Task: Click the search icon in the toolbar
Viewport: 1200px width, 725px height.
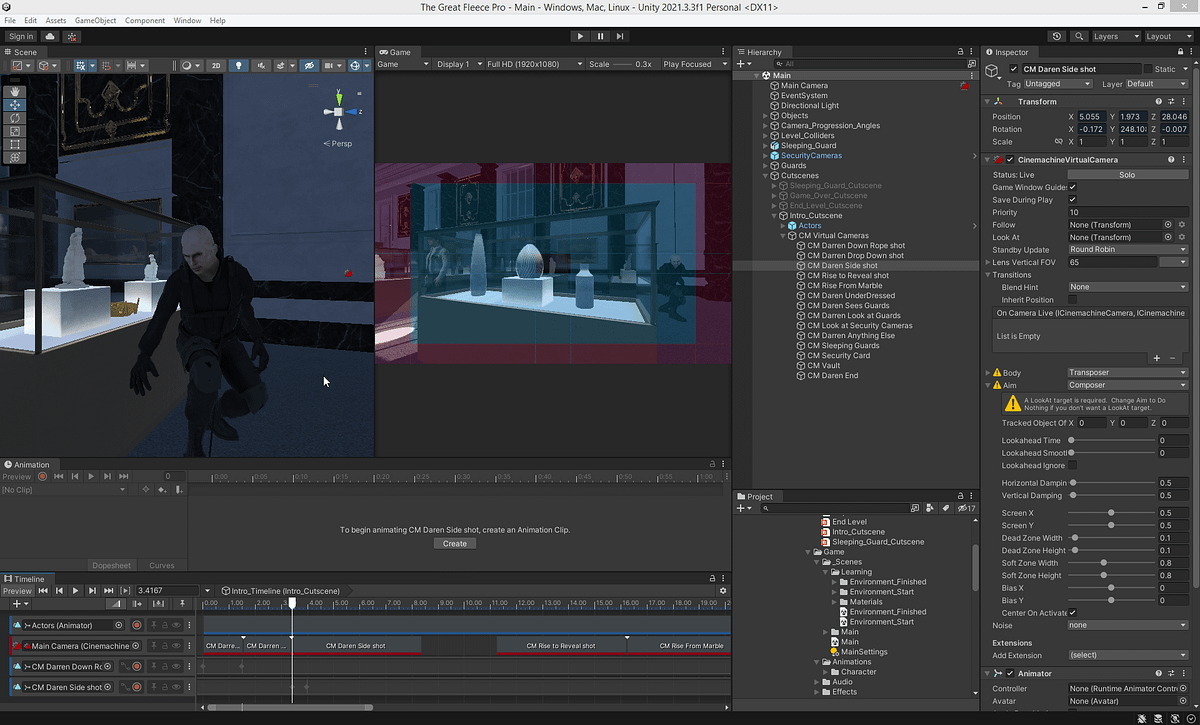Action: click(1079, 35)
